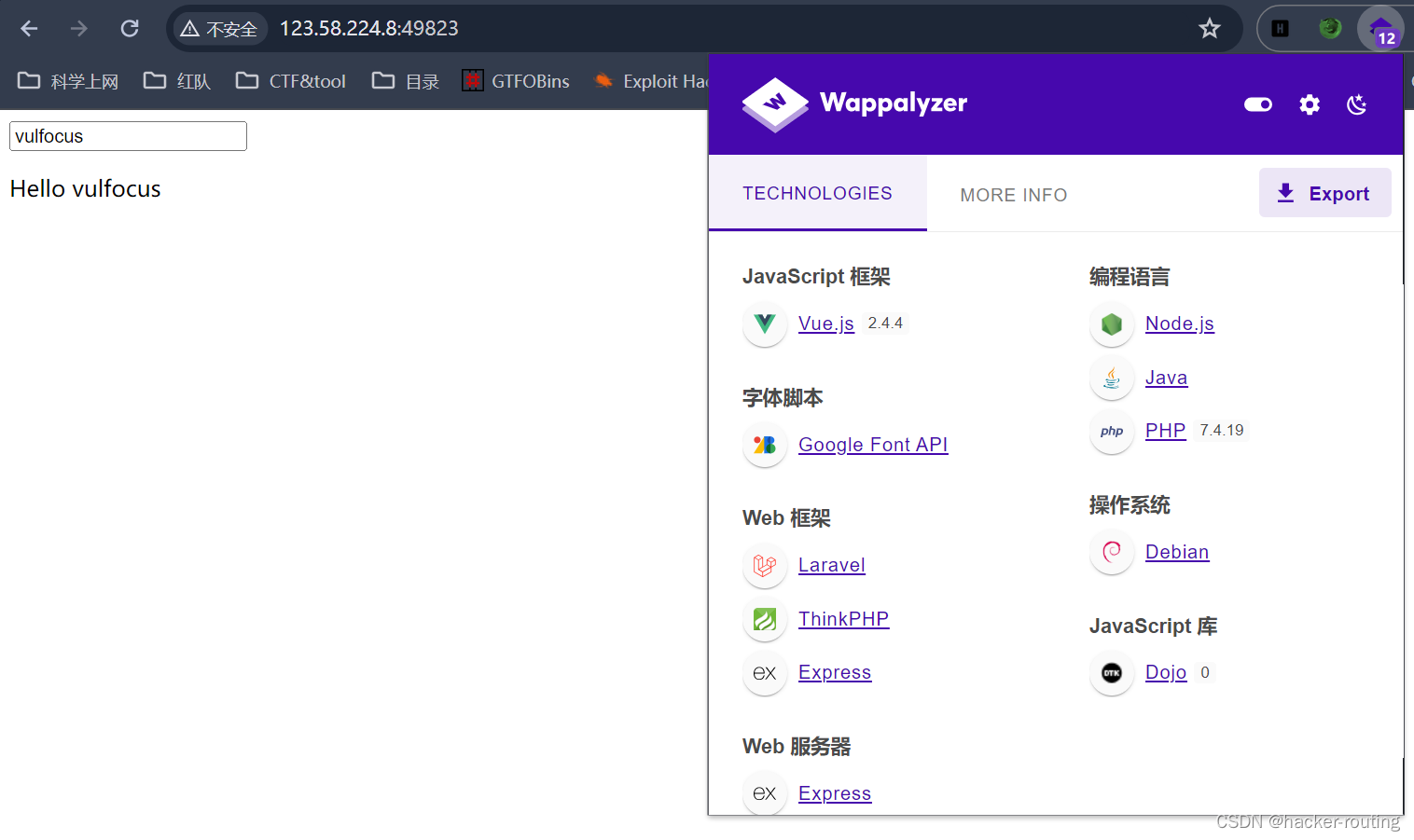Click the address bar URL 123.58.224.8:49823
The image size is (1414, 840).
(369, 29)
